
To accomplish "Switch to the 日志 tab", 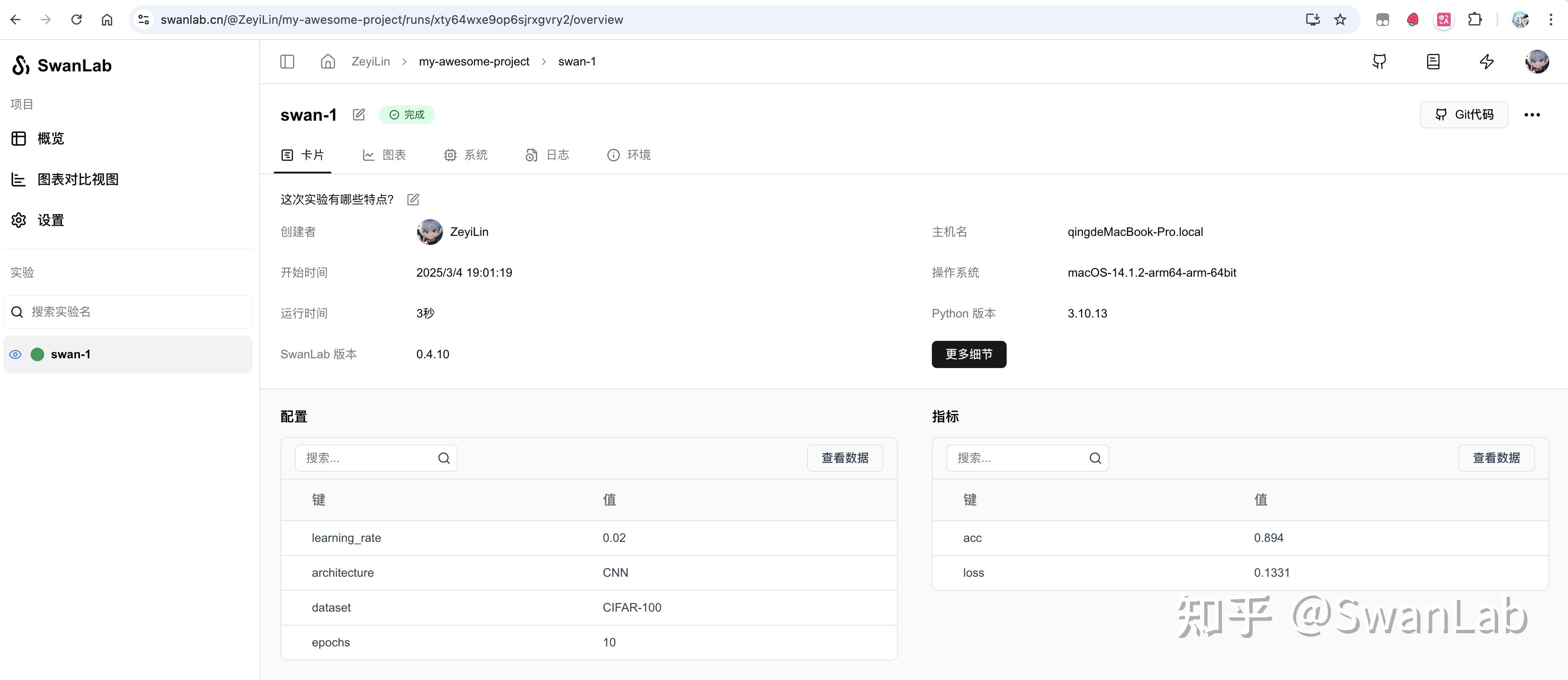I will (x=547, y=155).
